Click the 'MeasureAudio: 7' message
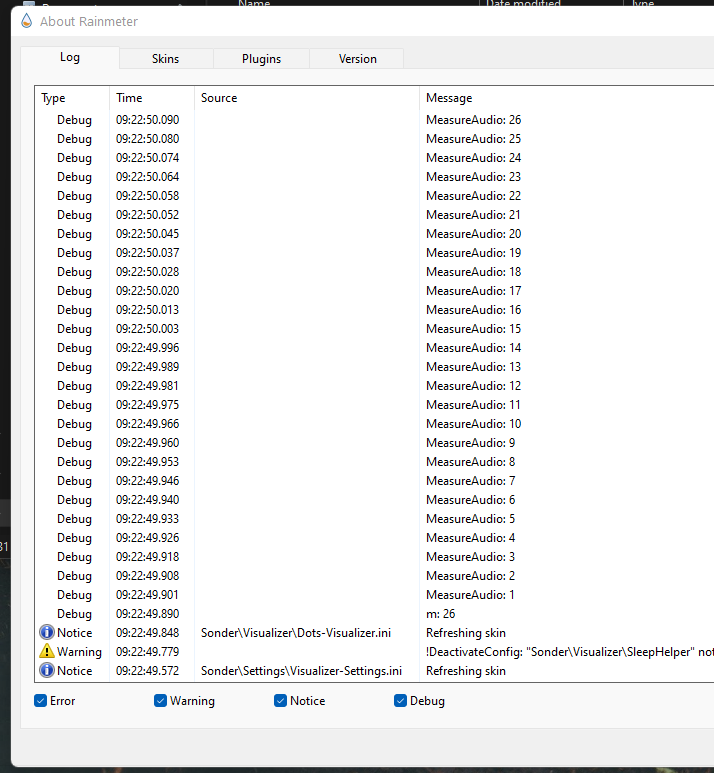Screen dimensions: 714x773 (x=470, y=480)
